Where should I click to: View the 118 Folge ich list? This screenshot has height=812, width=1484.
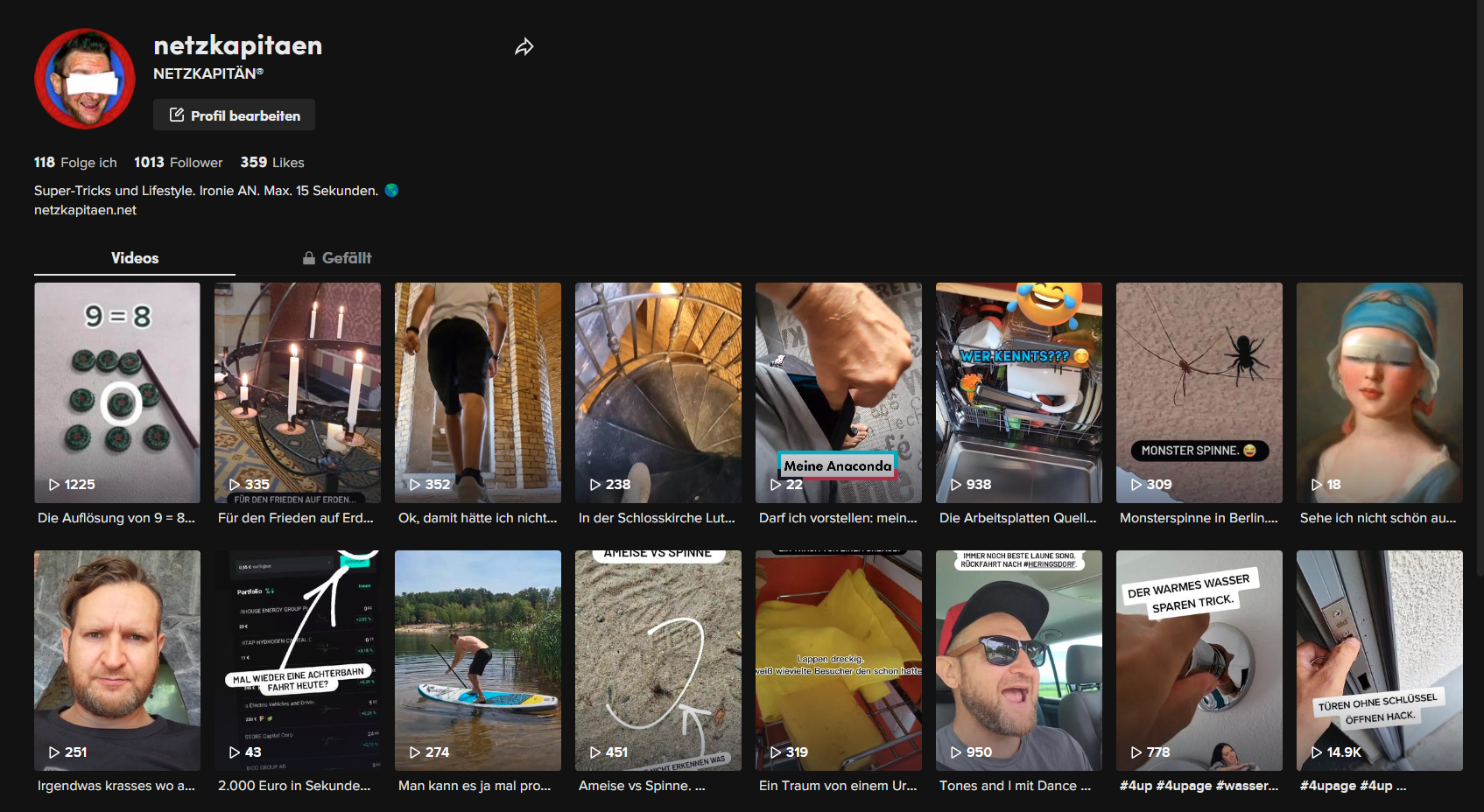75,163
